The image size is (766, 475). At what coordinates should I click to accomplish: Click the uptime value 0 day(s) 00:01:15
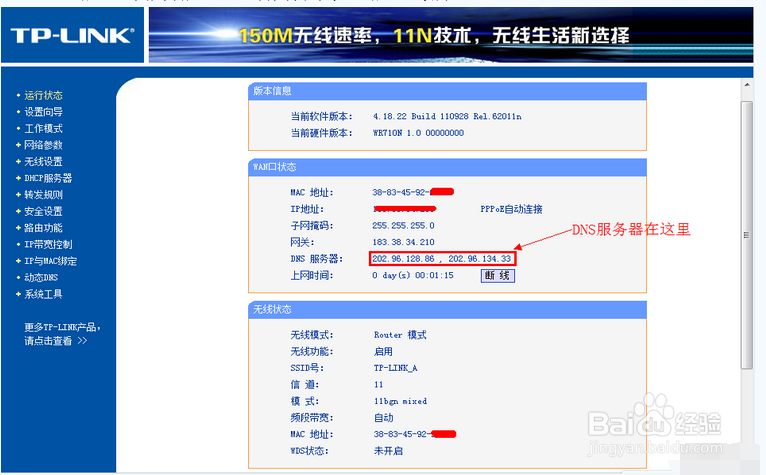tap(413, 276)
